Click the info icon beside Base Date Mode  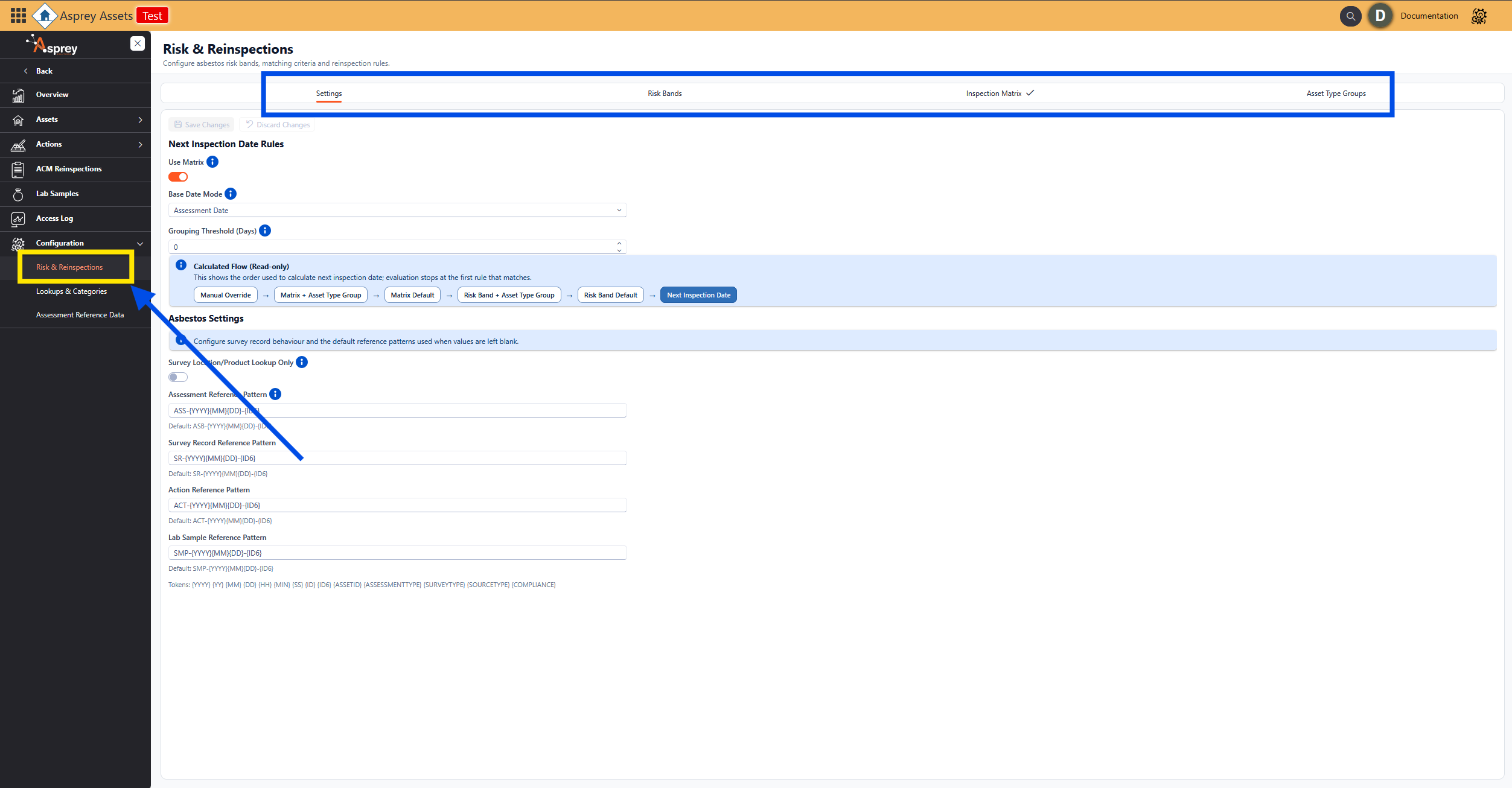pyautogui.click(x=231, y=194)
